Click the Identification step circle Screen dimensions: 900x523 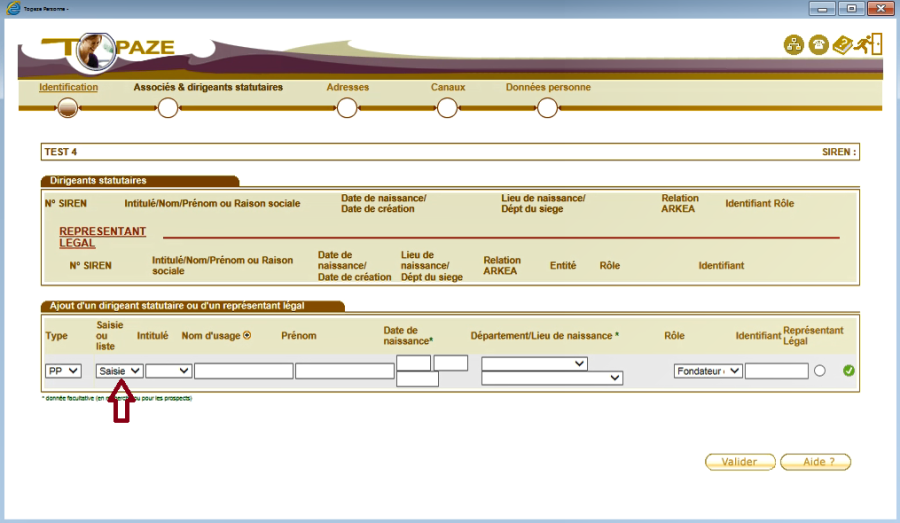tap(68, 108)
